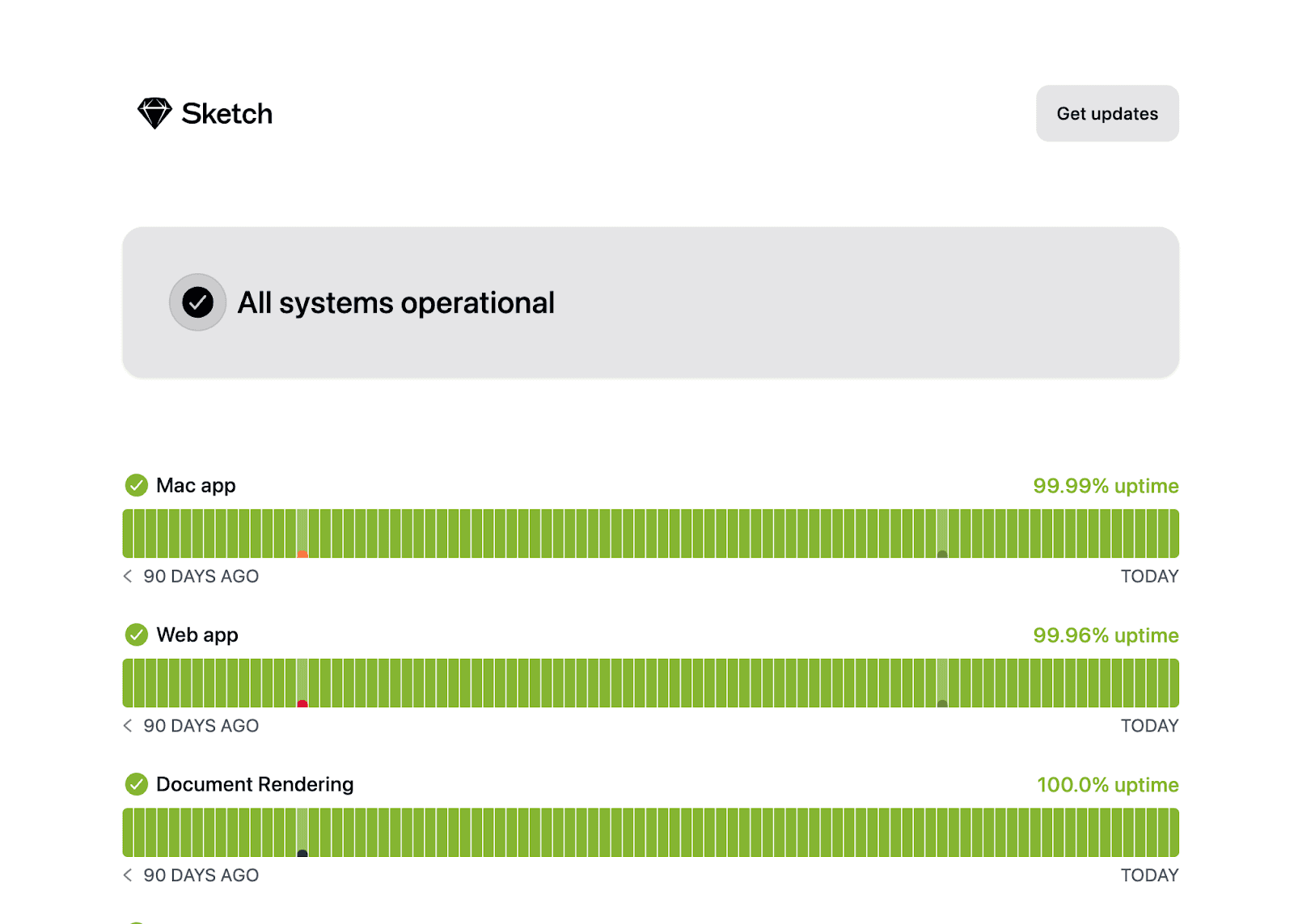The width and height of the screenshot is (1294, 924).
Task: Click the Web app component name
Action: coord(197,635)
